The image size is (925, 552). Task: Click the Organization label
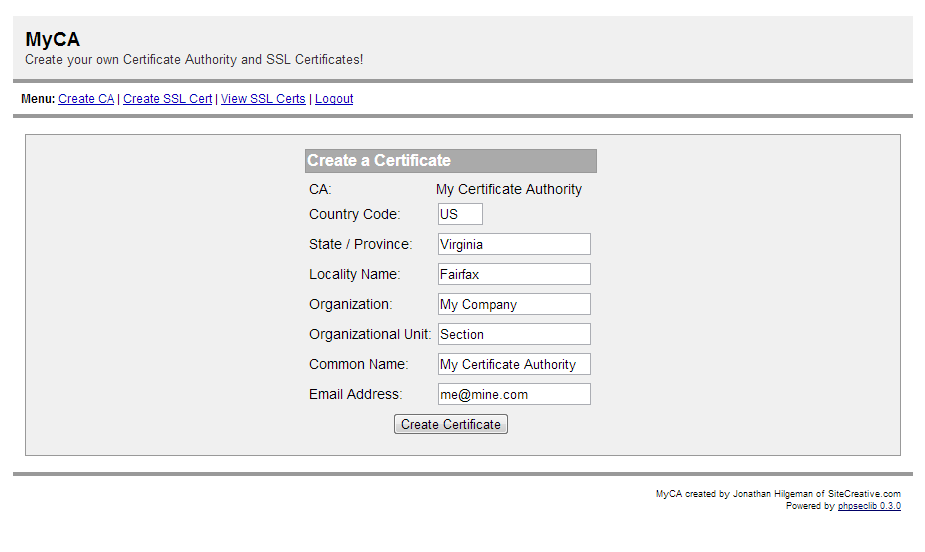coord(350,304)
